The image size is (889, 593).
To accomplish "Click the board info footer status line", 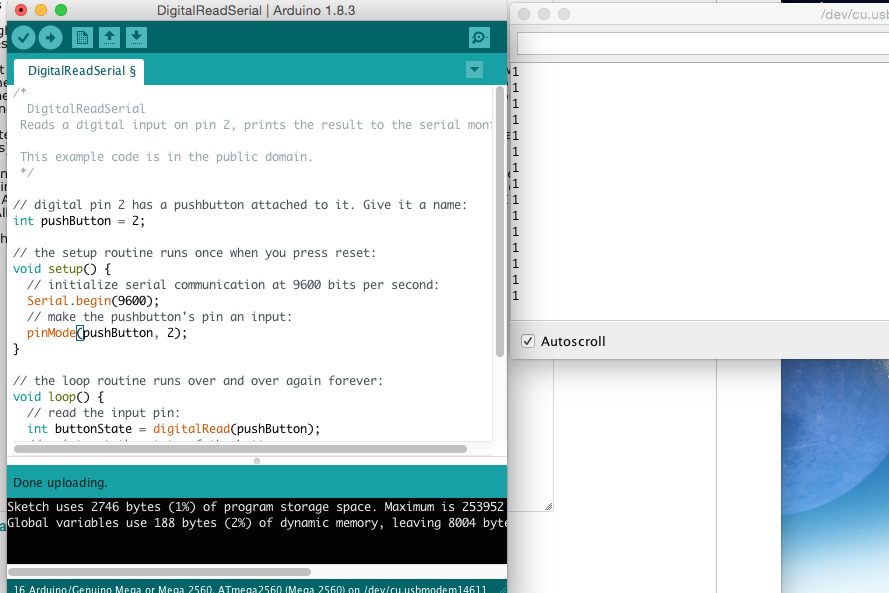I will pyautogui.click(x=249, y=589).
